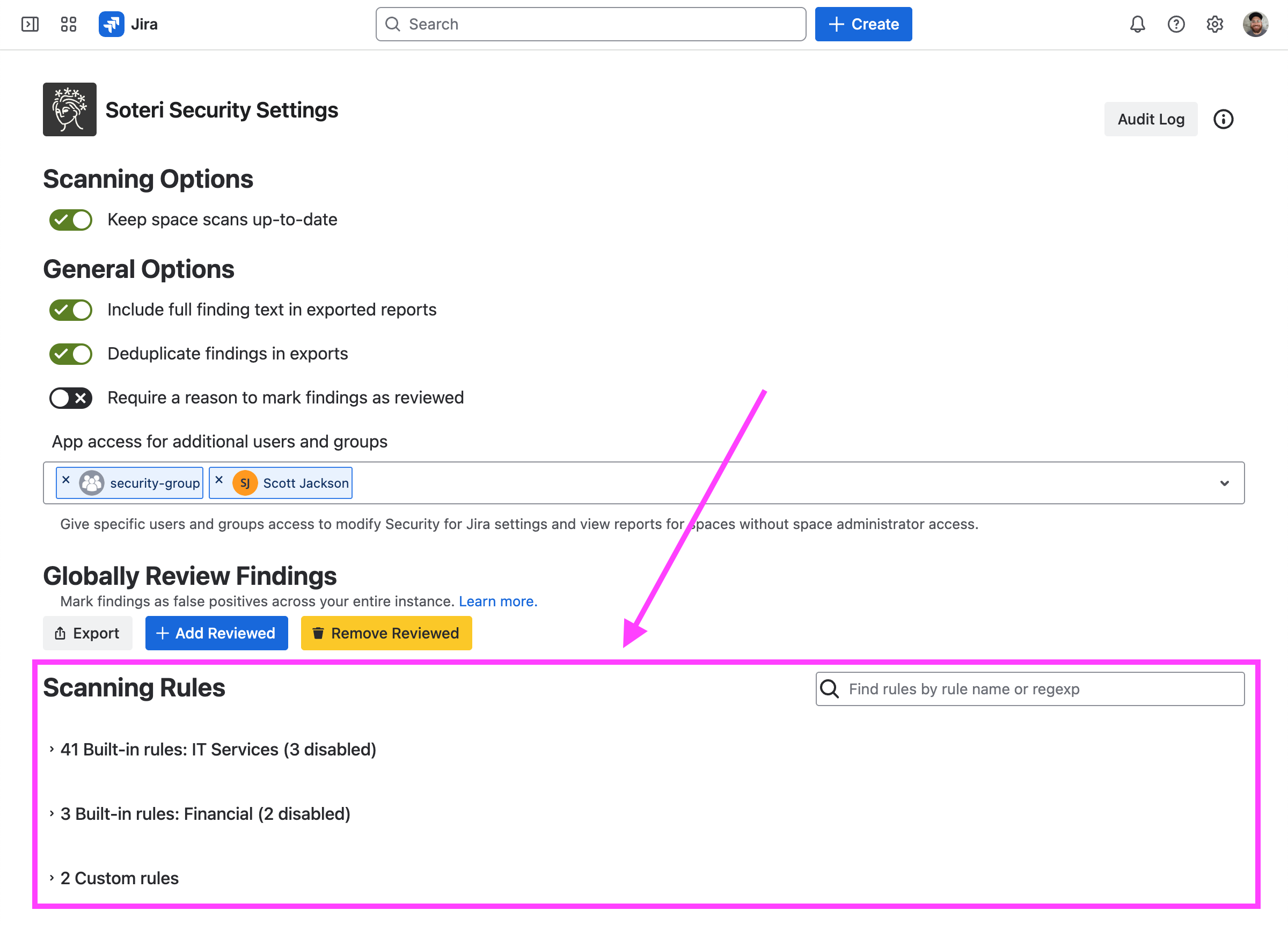Disable Keep space scans up-to-date
The width and height of the screenshot is (1288, 925).
pos(71,220)
